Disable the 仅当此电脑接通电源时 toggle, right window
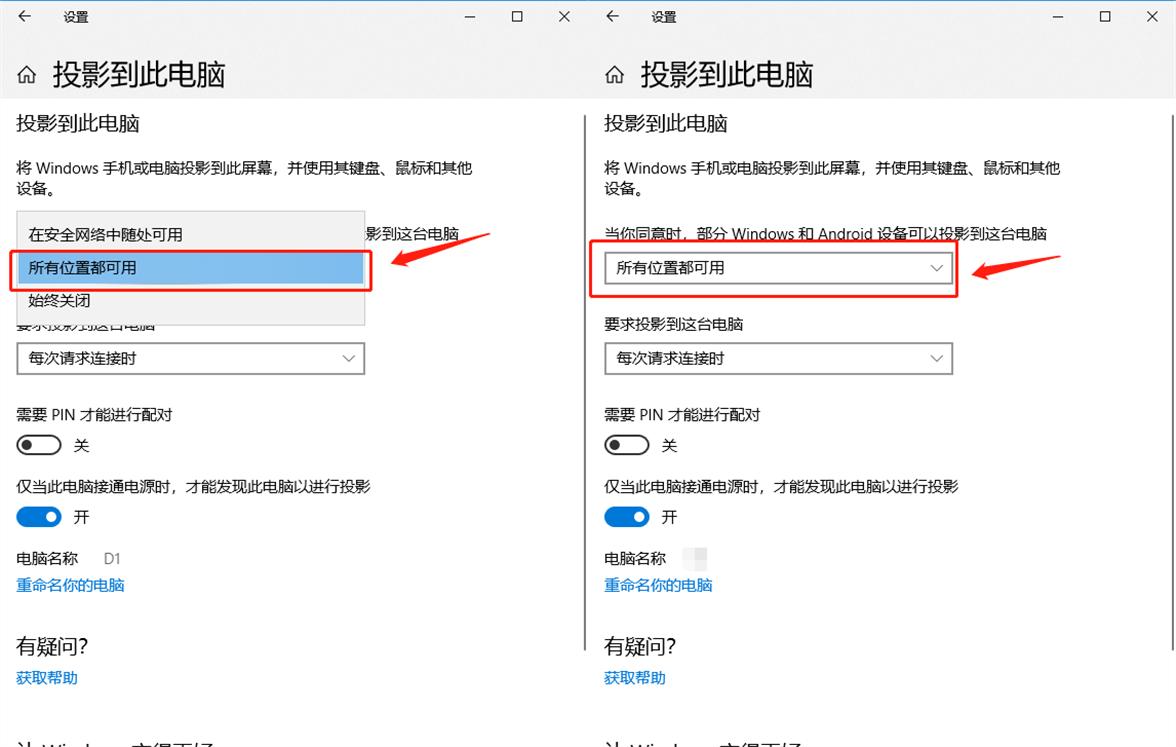Image resolution: width=1176 pixels, height=747 pixels. [x=626, y=516]
